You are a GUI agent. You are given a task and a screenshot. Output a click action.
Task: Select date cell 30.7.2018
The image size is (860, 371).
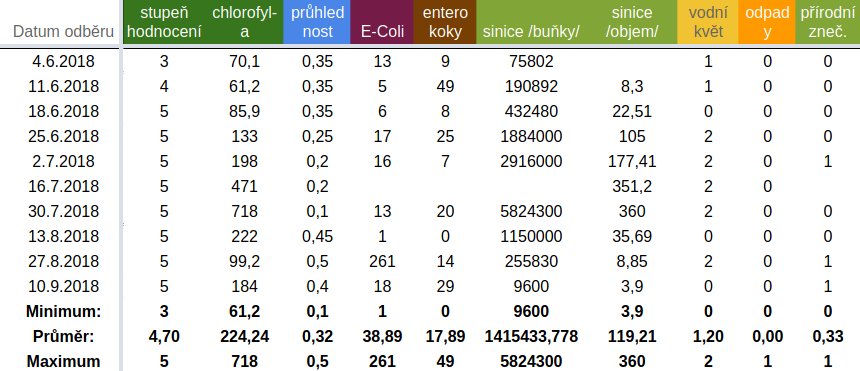(64, 211)
